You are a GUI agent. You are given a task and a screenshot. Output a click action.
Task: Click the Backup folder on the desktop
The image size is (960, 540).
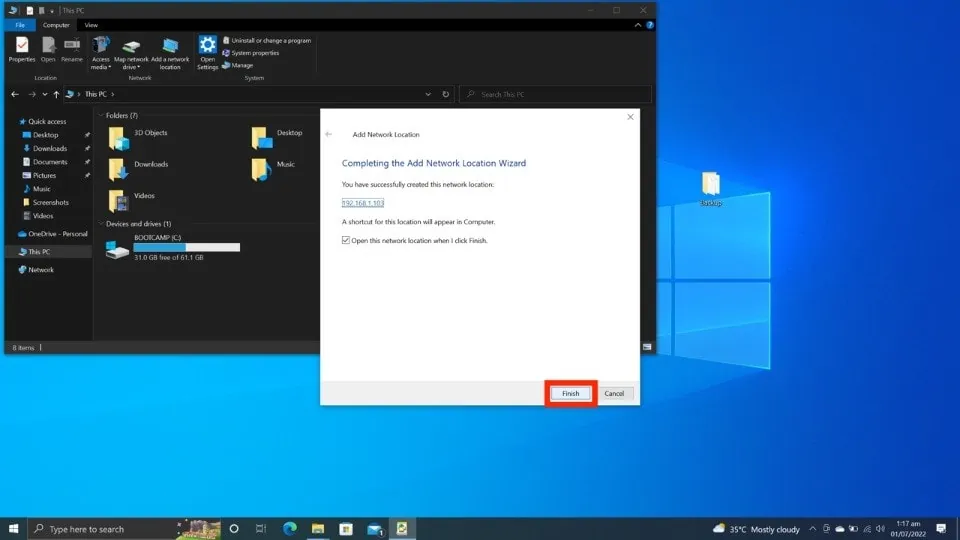[x=710, y=187]
